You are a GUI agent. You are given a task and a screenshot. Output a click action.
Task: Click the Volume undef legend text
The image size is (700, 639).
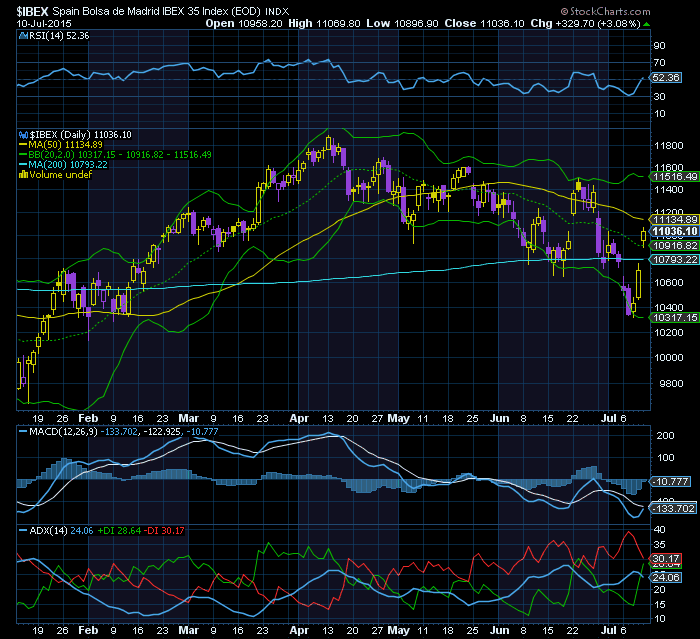click(x=61, y=175)
